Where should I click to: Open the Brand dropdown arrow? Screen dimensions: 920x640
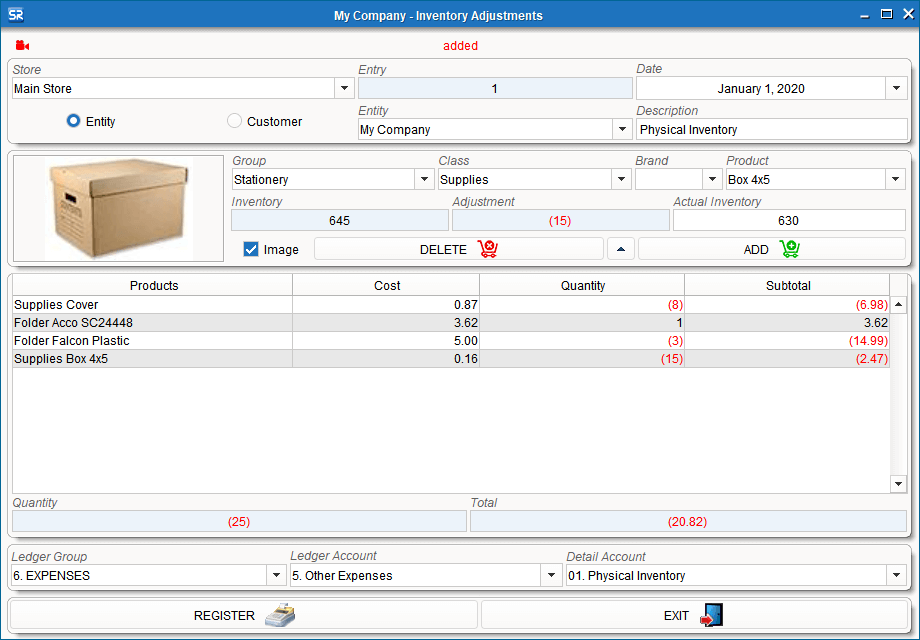tap(712, 180)
